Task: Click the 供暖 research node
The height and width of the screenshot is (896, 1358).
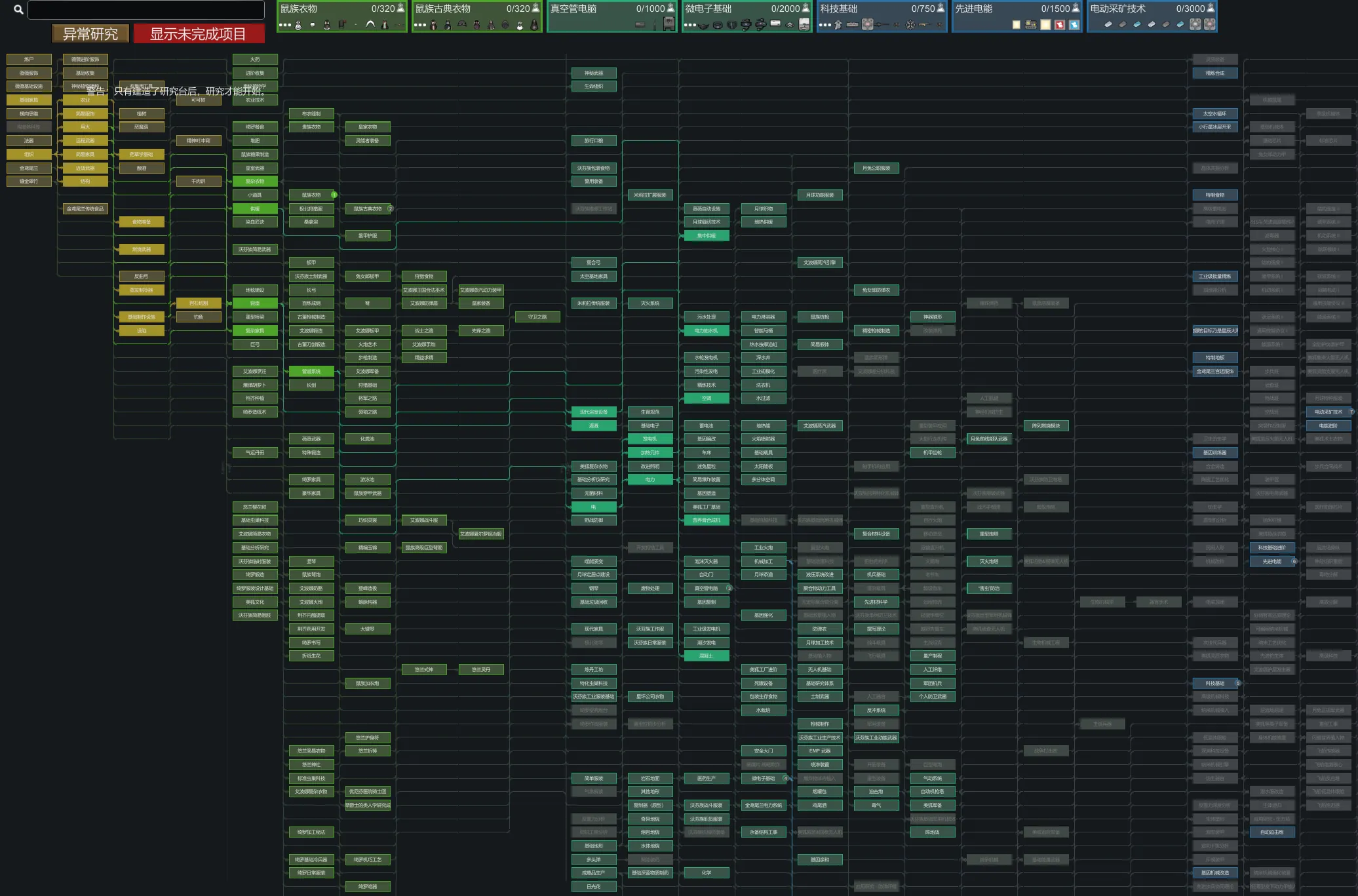Action: pyautogui.click(x=255, y=208)
